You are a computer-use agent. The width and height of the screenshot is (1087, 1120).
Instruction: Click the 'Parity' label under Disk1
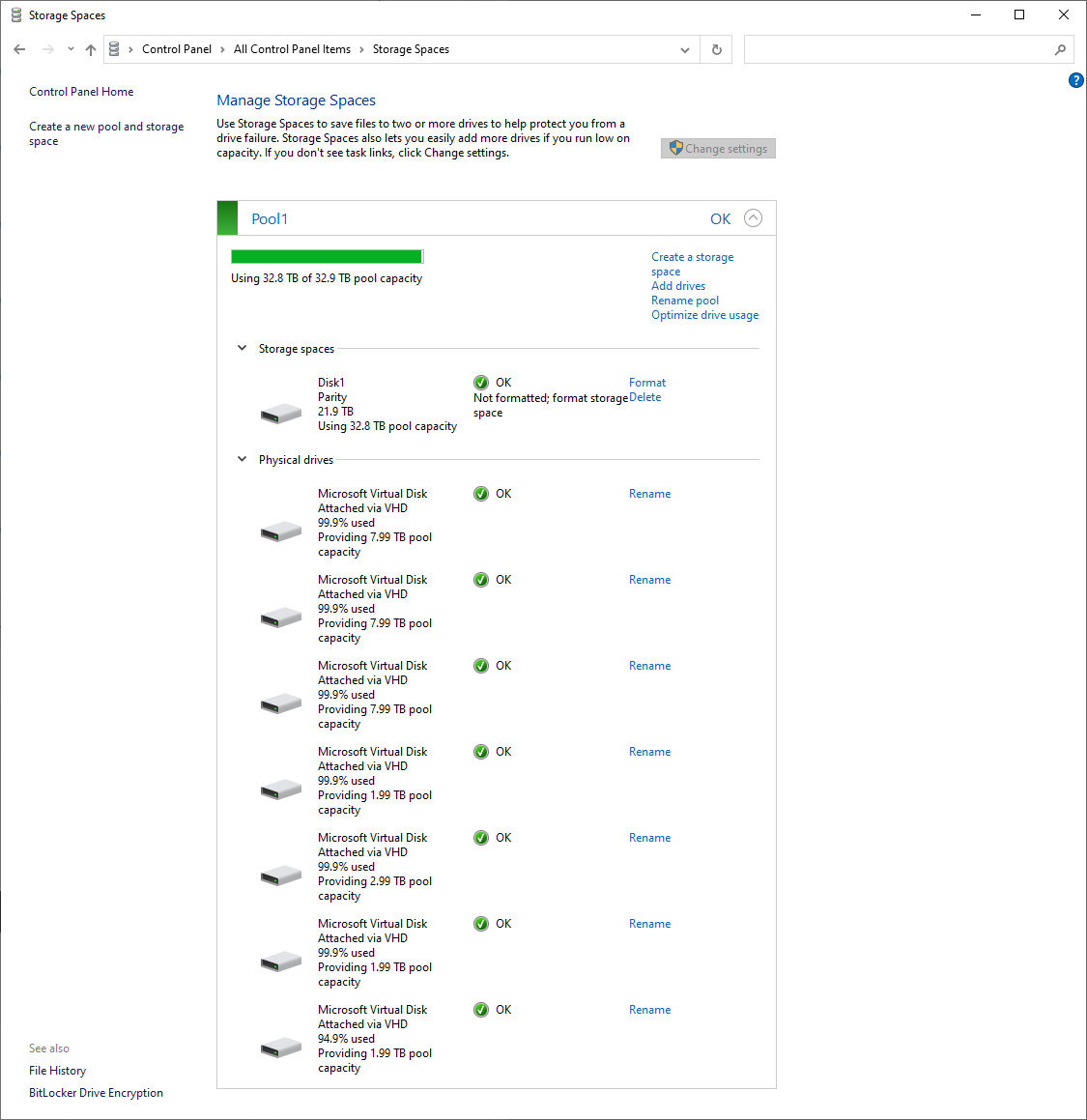point(332,397)
